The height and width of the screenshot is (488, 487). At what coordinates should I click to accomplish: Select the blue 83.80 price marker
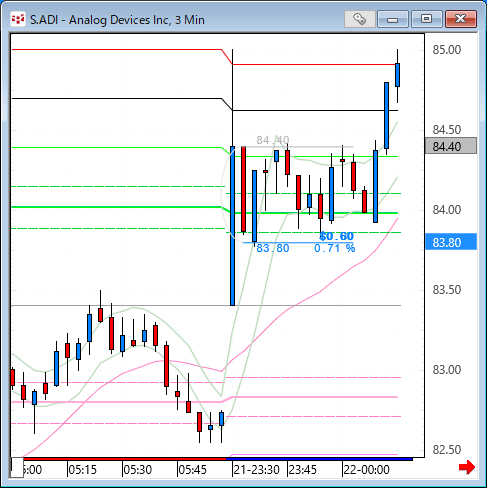451,242
